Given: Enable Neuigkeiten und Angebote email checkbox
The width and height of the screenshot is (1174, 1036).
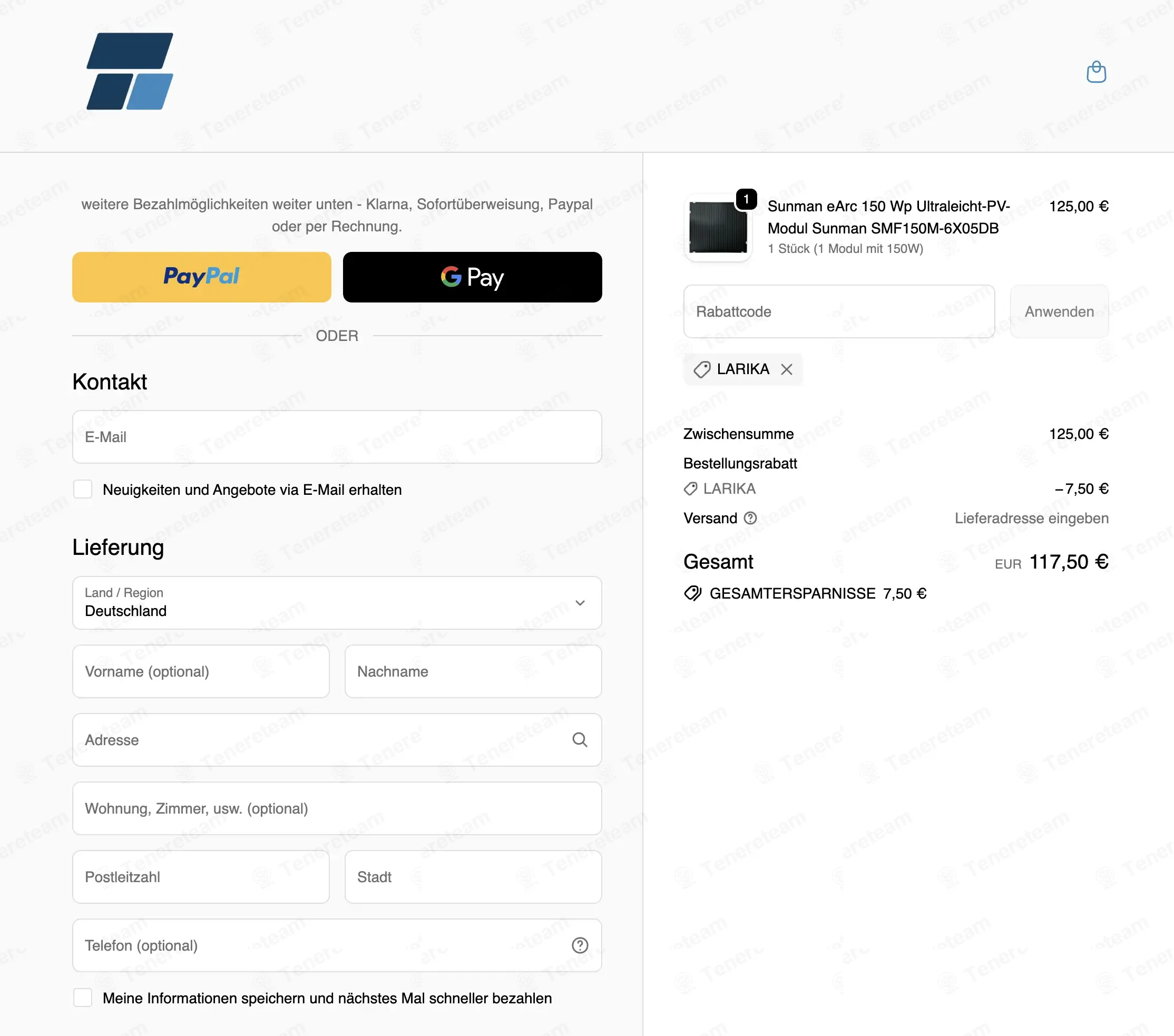Looking at the screenshot, I should [83, 490].
